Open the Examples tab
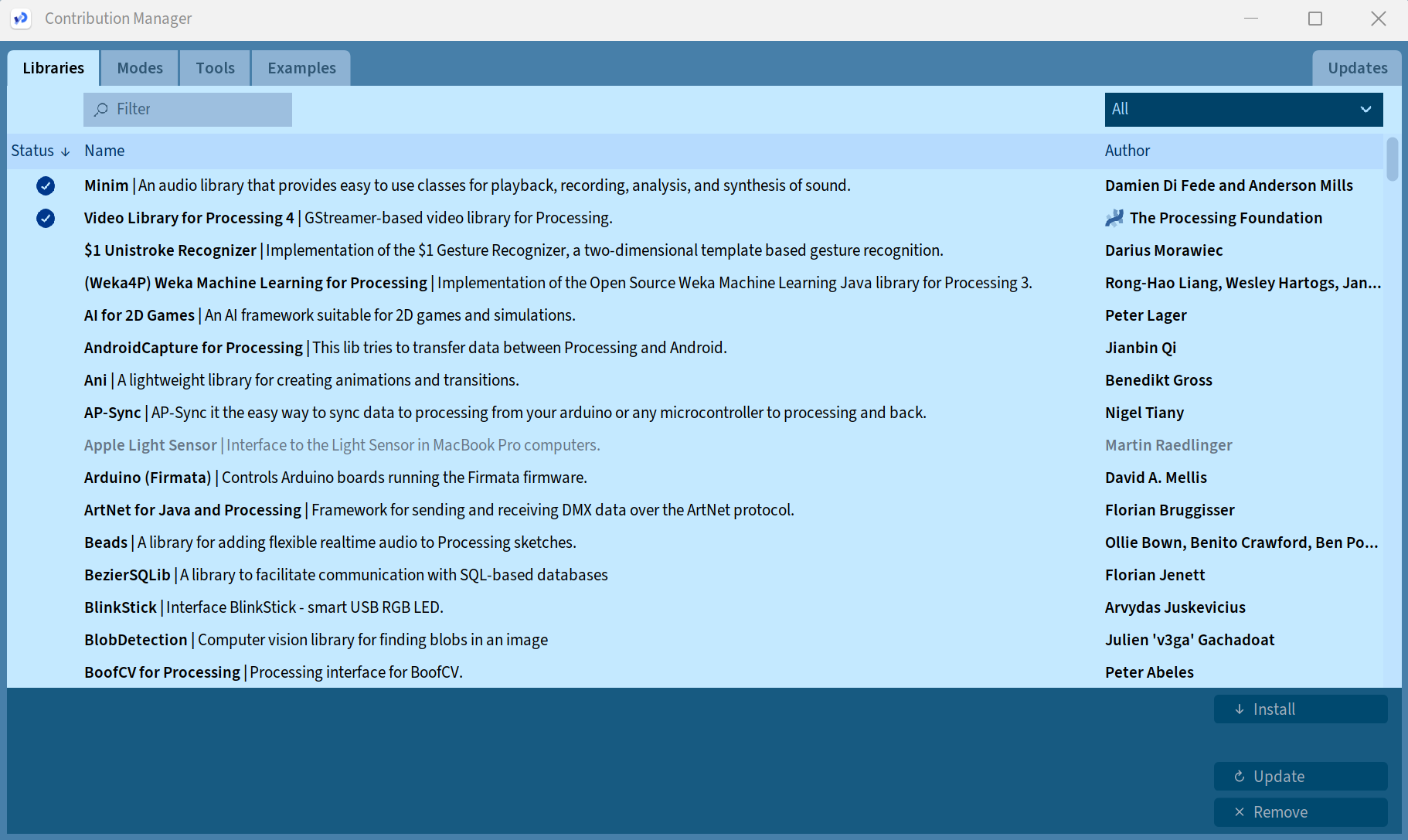Screen dimensions: 1408x840 point(301,68)
